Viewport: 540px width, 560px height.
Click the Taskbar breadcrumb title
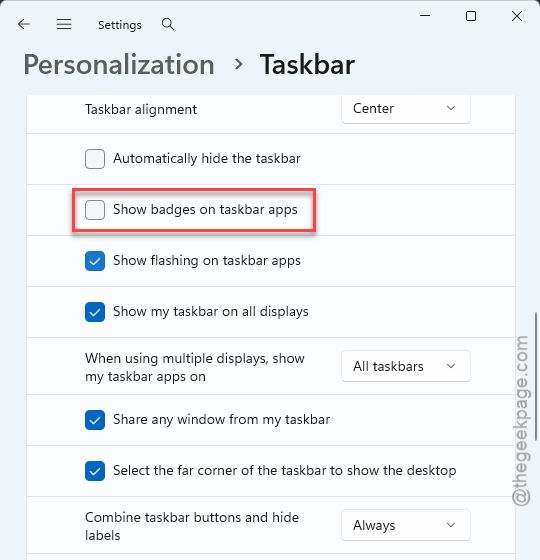[307, 65]
